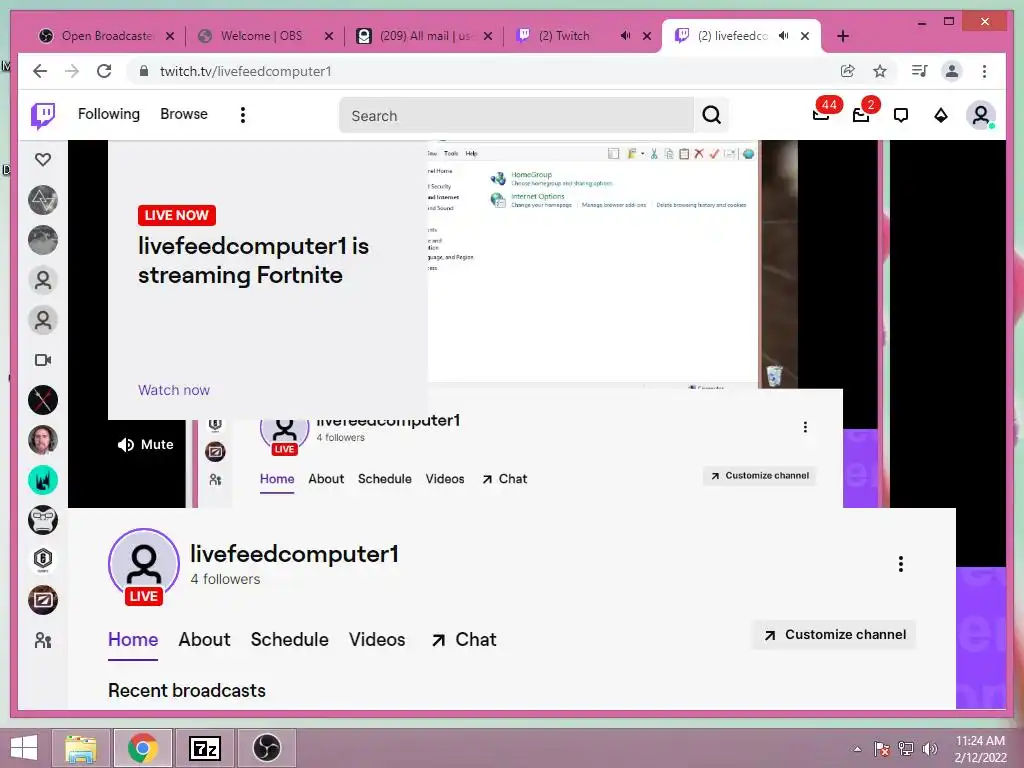Mute the livefeedcomputer1 tab via speaker icon
This screenshot has width=1024, height=768.
click(784, 36)
